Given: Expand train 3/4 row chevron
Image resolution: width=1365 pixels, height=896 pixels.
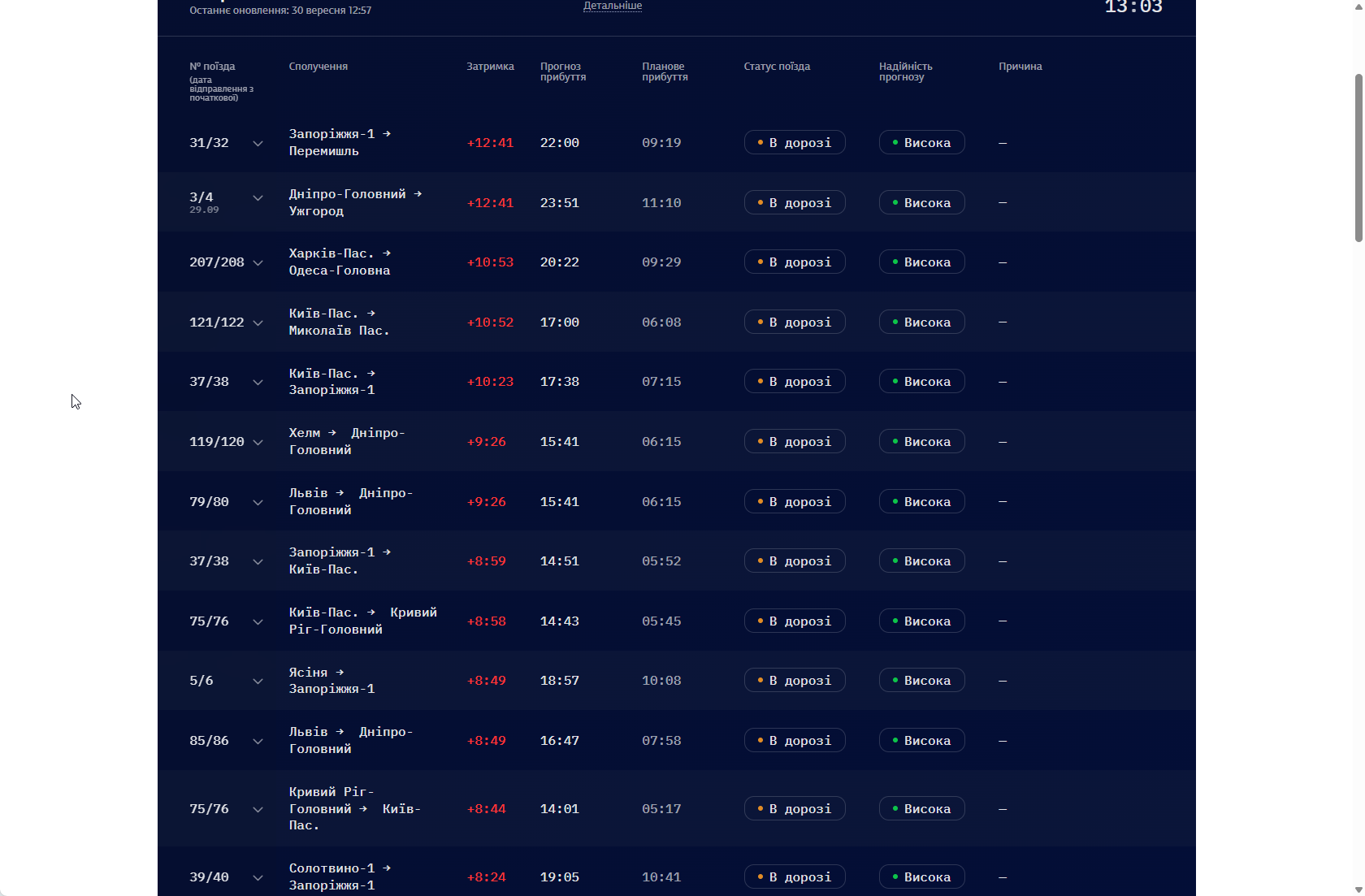Looking at the screenshot, I should tap(258, 198).
